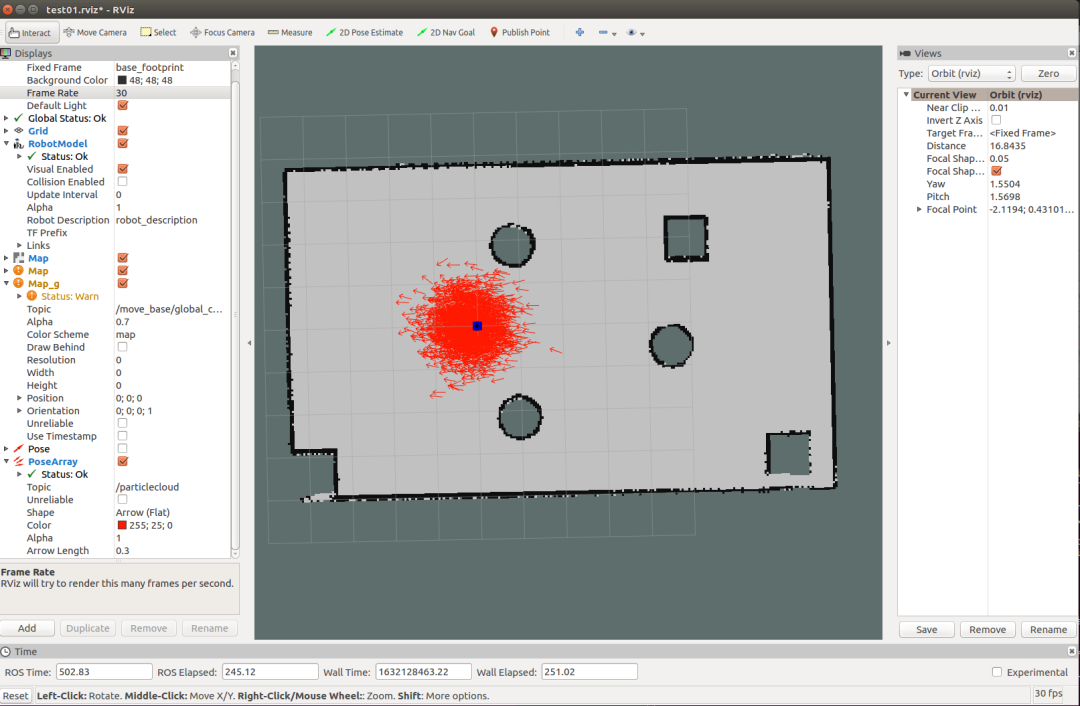Pick the Measure tool
Screen dimensions: 1080x706
point(290,32)
